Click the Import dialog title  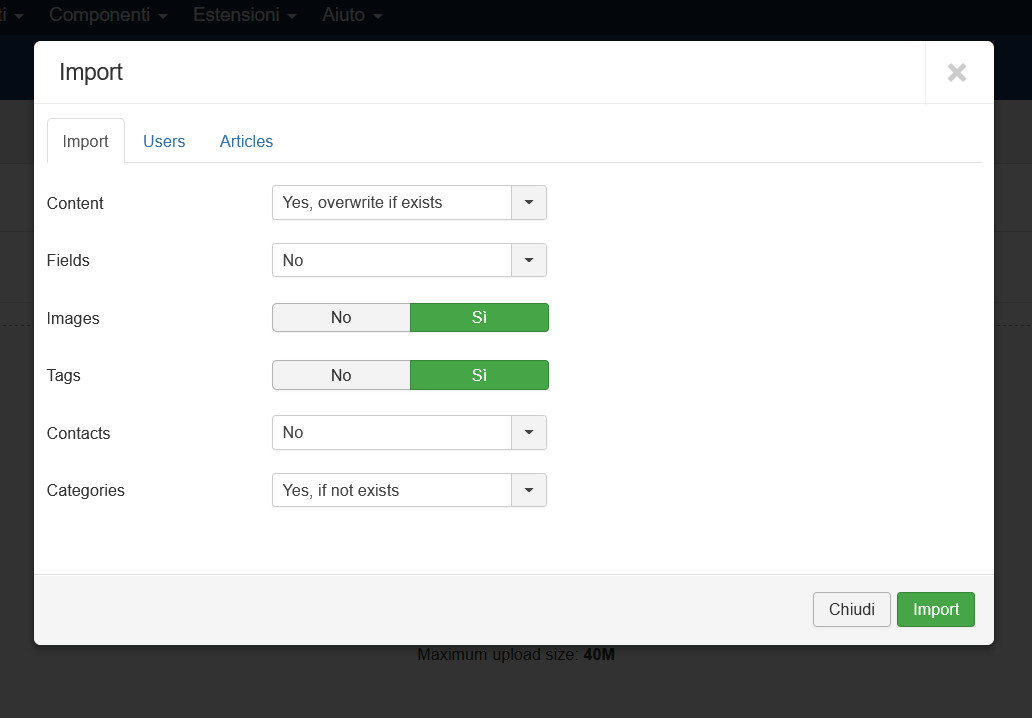(x=91, y=72)
